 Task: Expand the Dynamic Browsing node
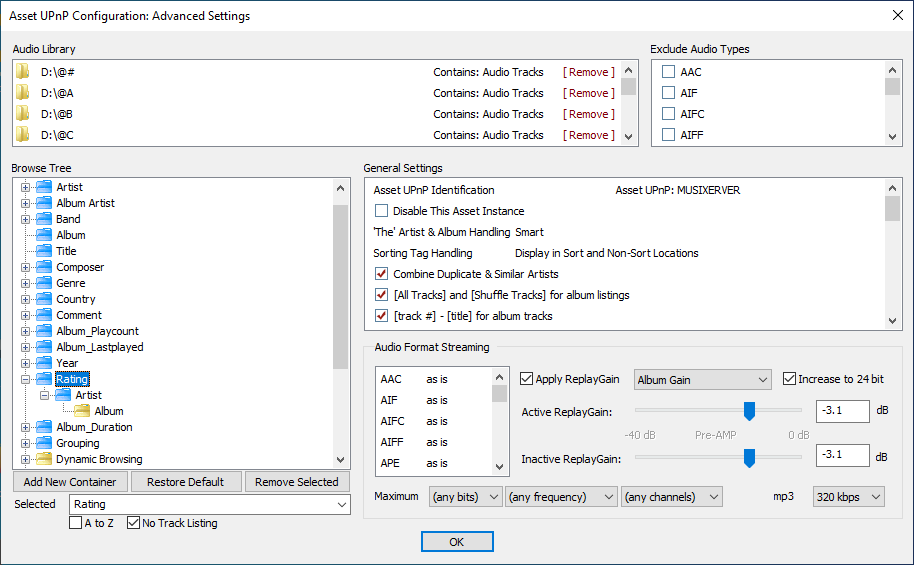(25, 459)
